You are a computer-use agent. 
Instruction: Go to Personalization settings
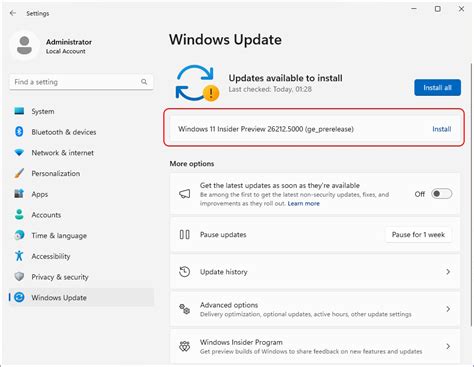pos(81,173)
